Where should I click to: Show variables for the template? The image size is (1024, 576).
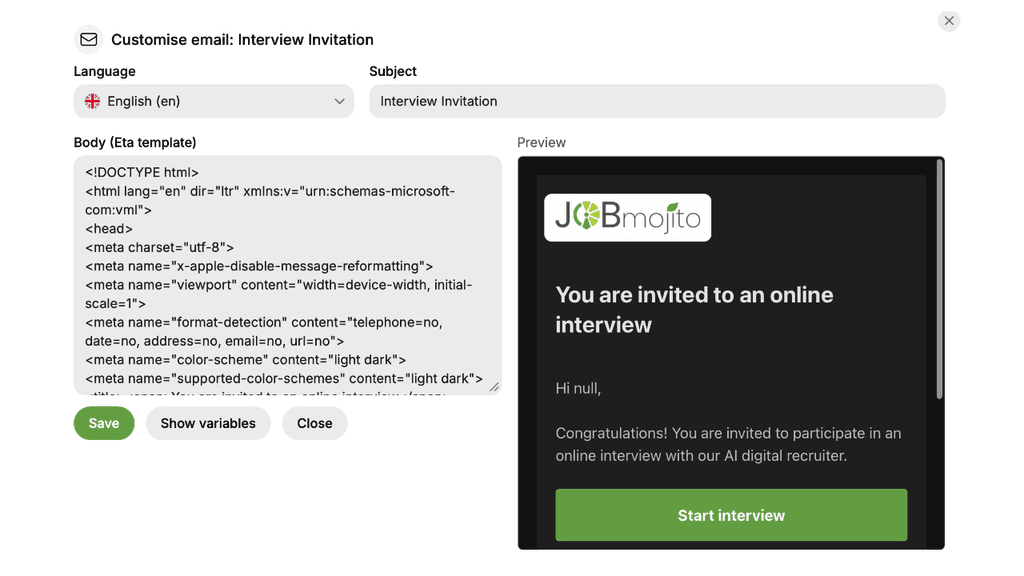(208, 423)
